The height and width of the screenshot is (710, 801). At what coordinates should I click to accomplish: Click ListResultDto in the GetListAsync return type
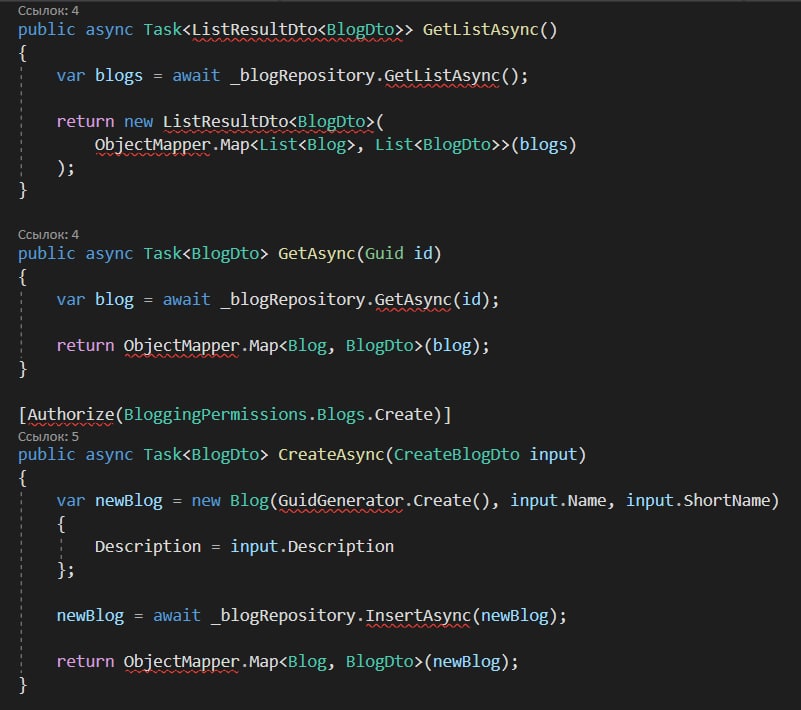coord(254,30)
